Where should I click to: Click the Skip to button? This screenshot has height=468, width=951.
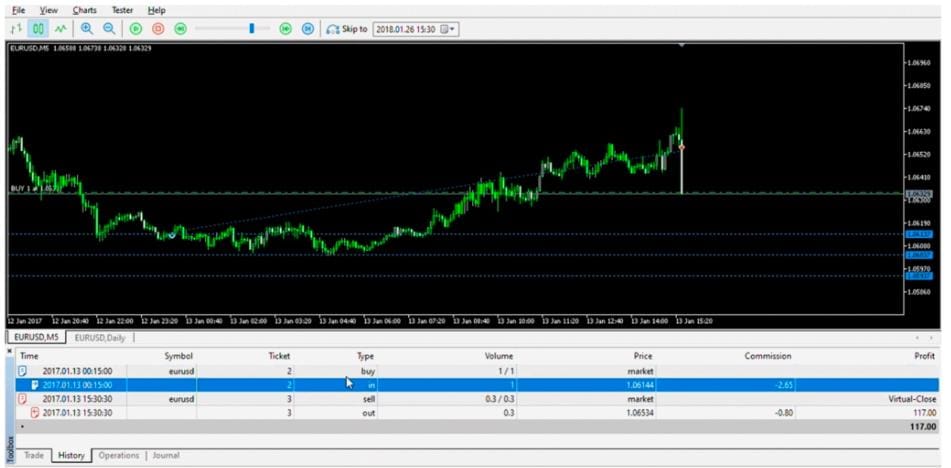coord(347,29)
